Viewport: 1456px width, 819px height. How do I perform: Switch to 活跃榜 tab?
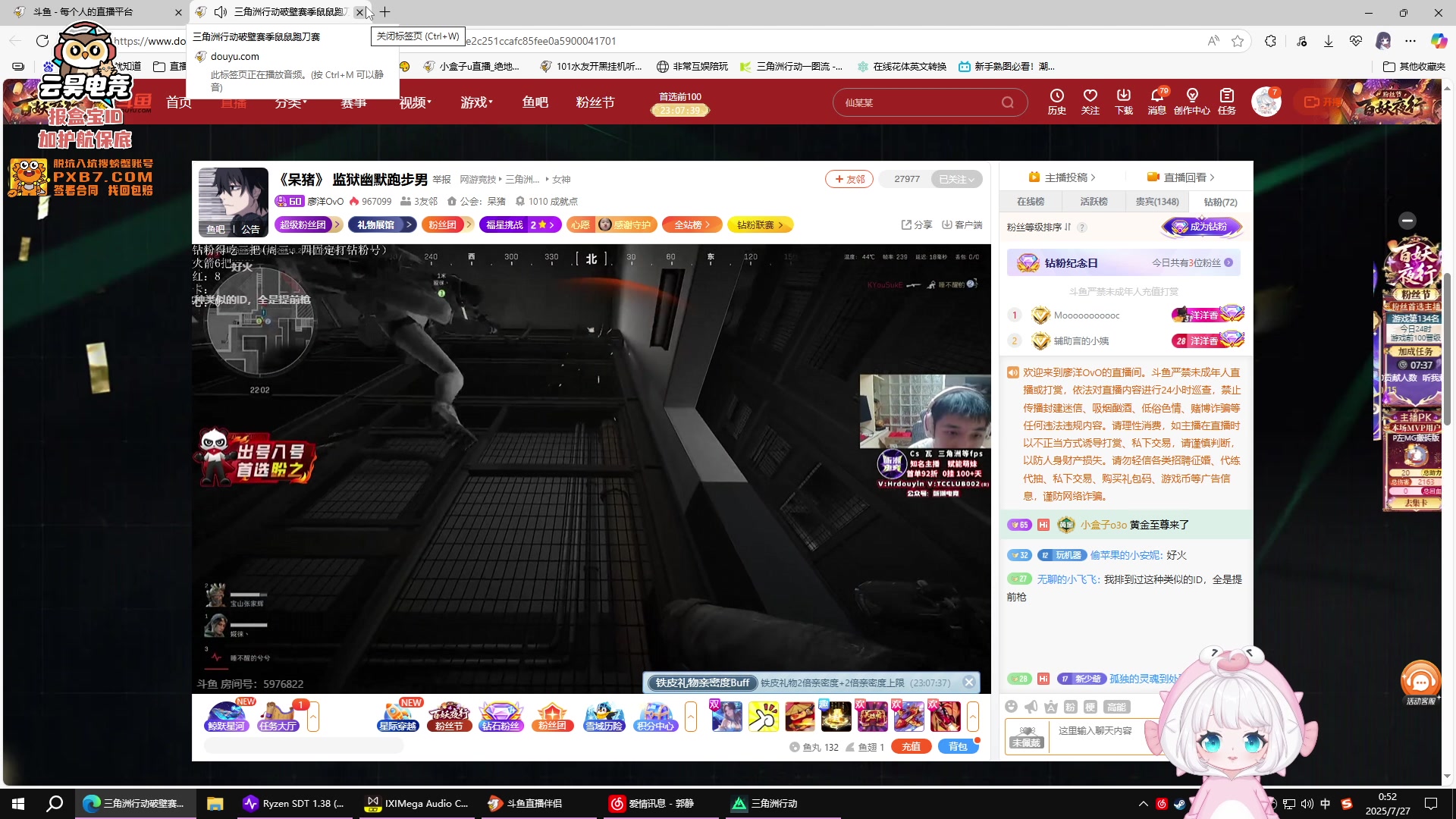point(1094,202)
